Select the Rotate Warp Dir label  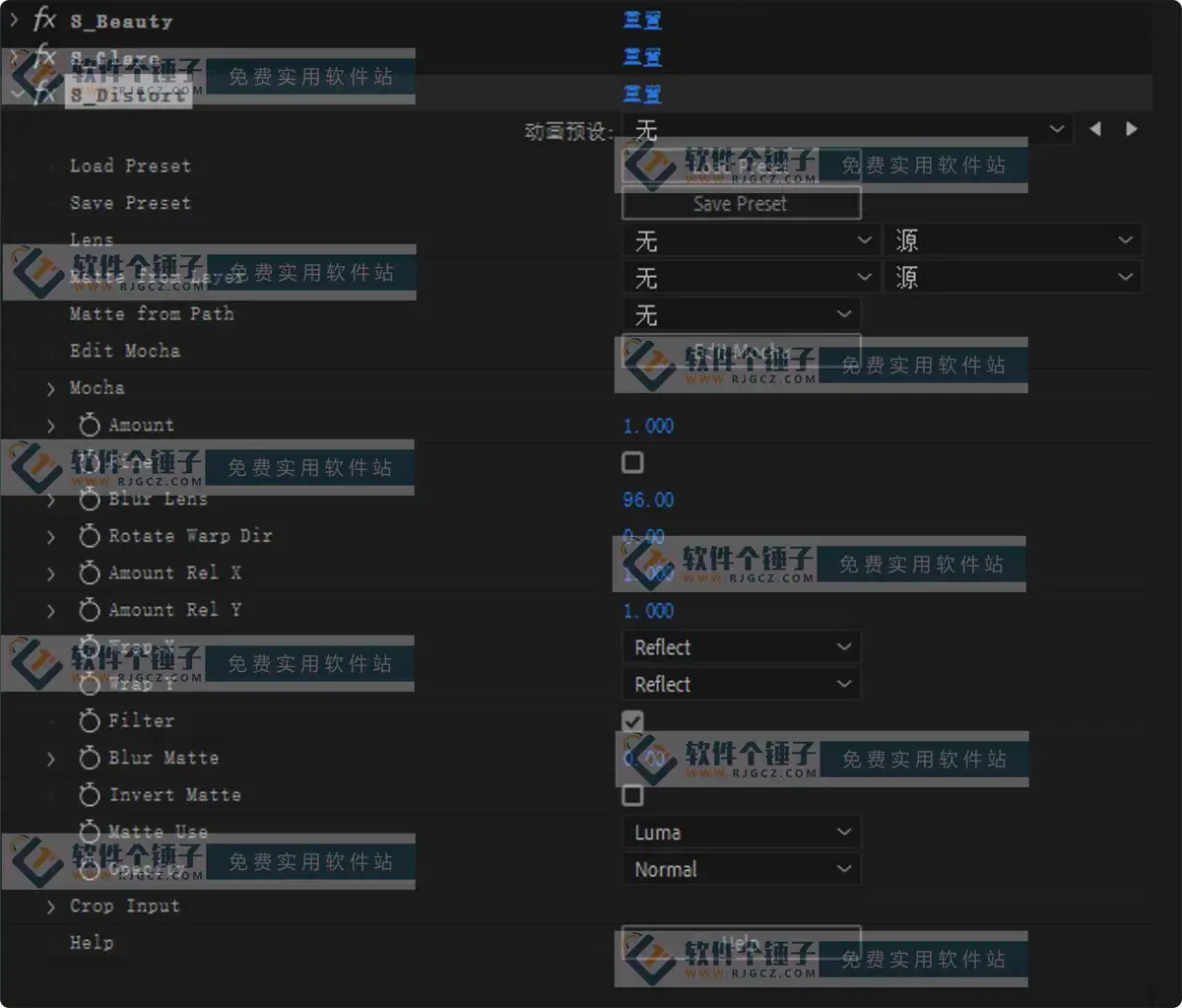190,536
